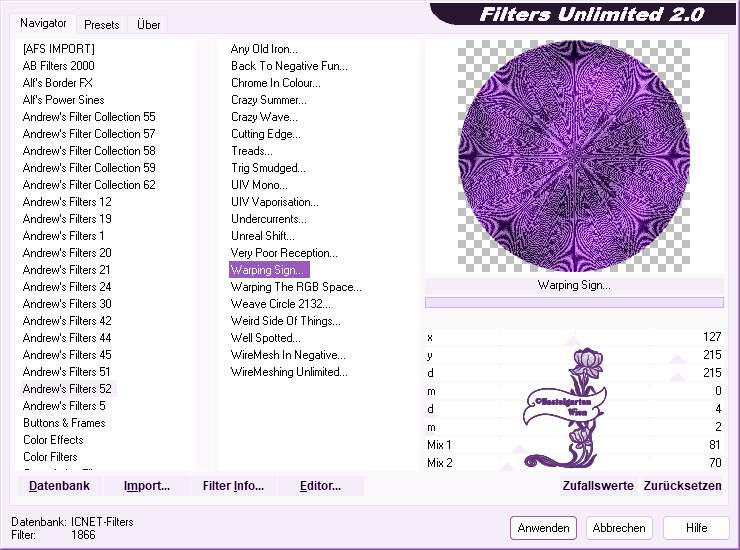This screenshot has height=550, width=740.
Task: Choose Crazy Summer... filter
Action: click(x=269, y=100)
